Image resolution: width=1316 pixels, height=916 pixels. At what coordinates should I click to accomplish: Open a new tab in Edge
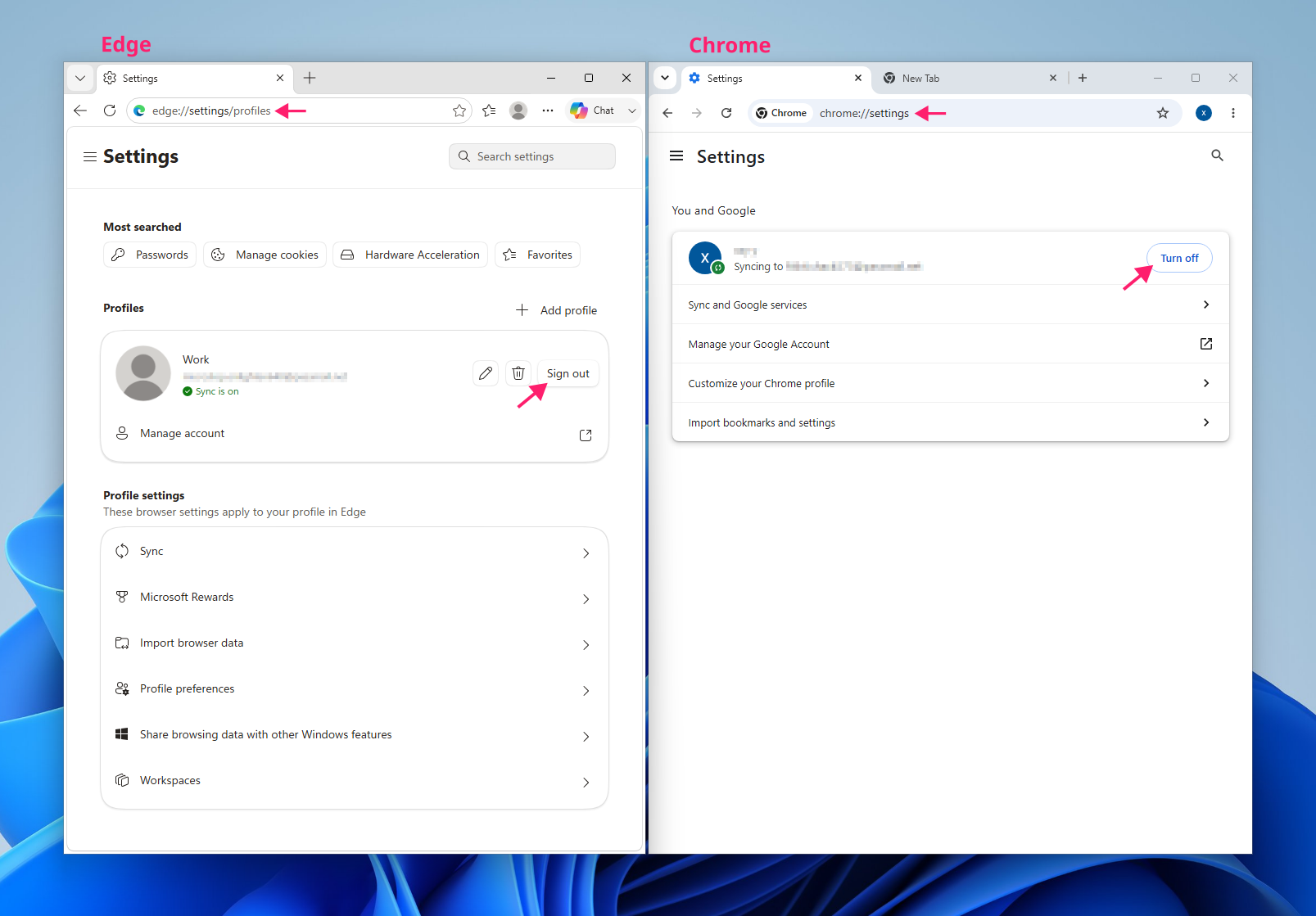[x=310, y=79]
